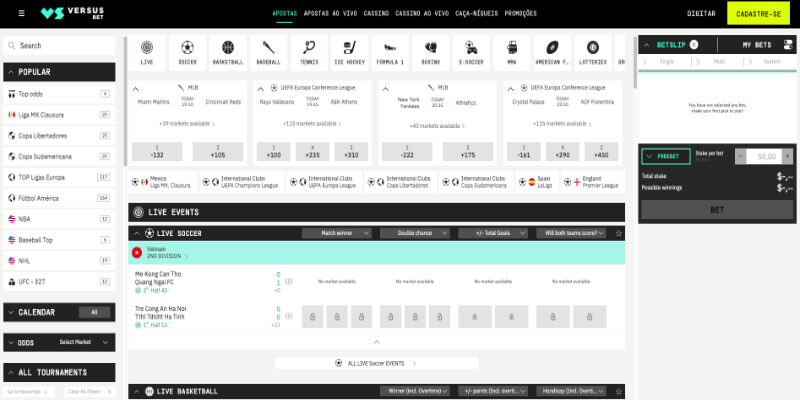
Task: Click the Cadastre-se button
Action: (x=758, y=14)
